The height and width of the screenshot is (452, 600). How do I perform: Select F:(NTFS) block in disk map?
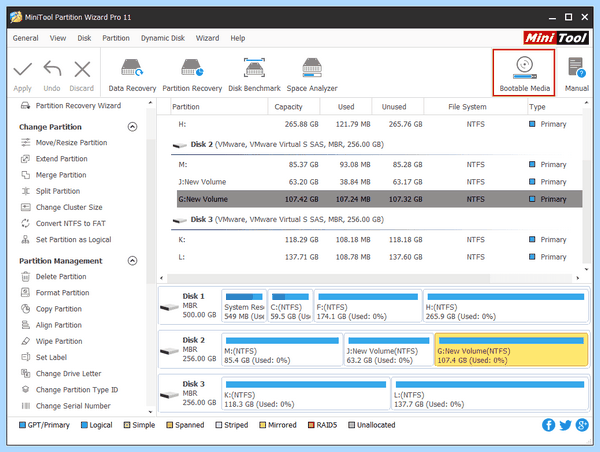368,306
